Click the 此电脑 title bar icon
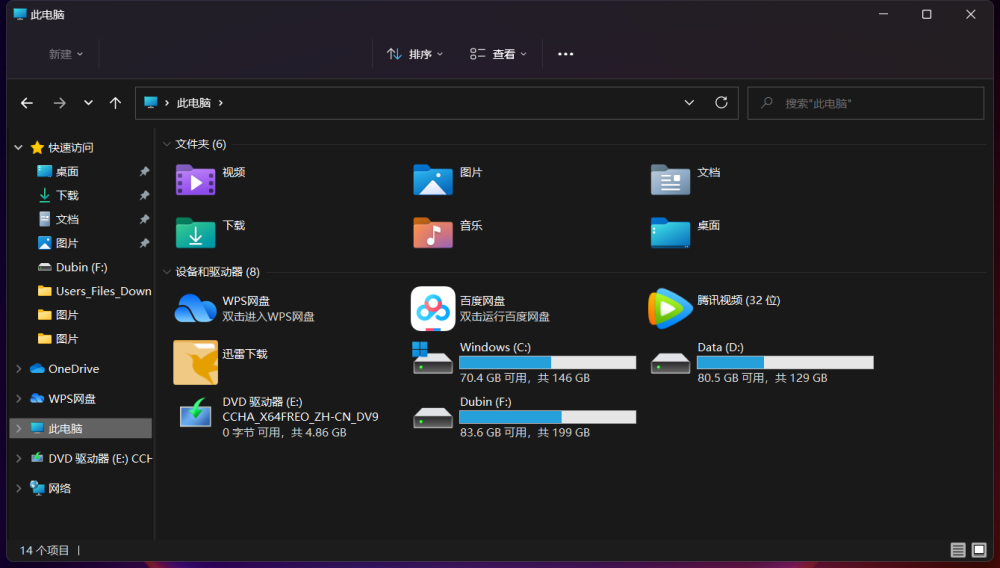The width and height of the screenshot is (1000, 568). [x=20, y=14]
